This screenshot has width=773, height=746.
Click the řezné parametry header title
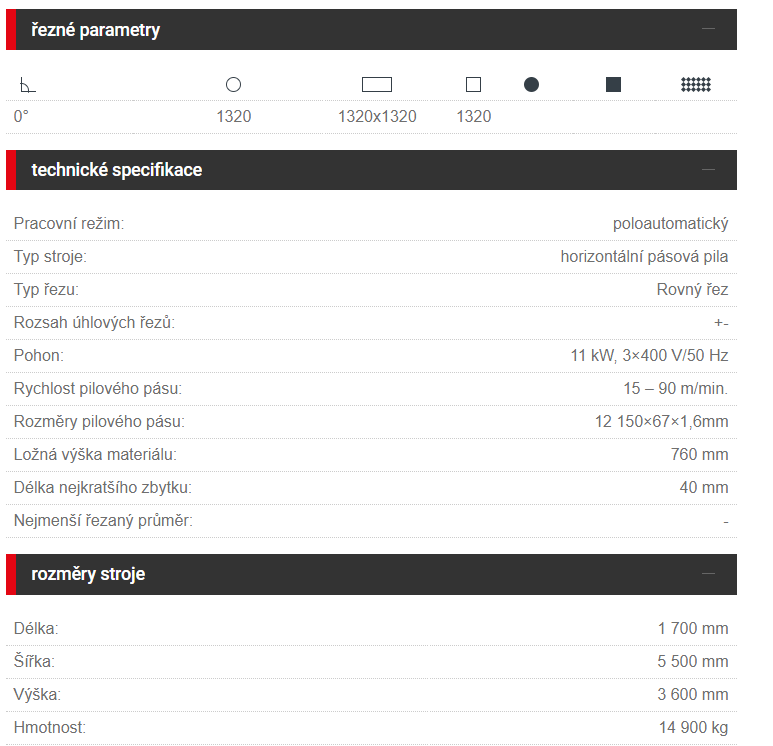click(x=96, y=30)
